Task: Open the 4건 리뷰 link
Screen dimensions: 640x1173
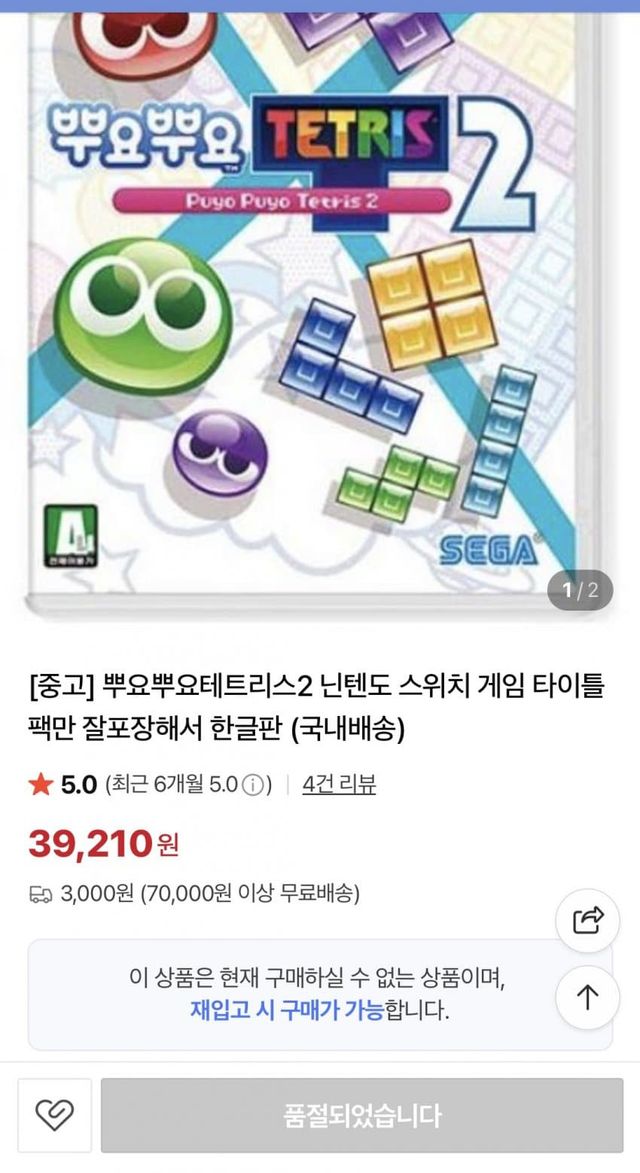Action: (339, 784)
